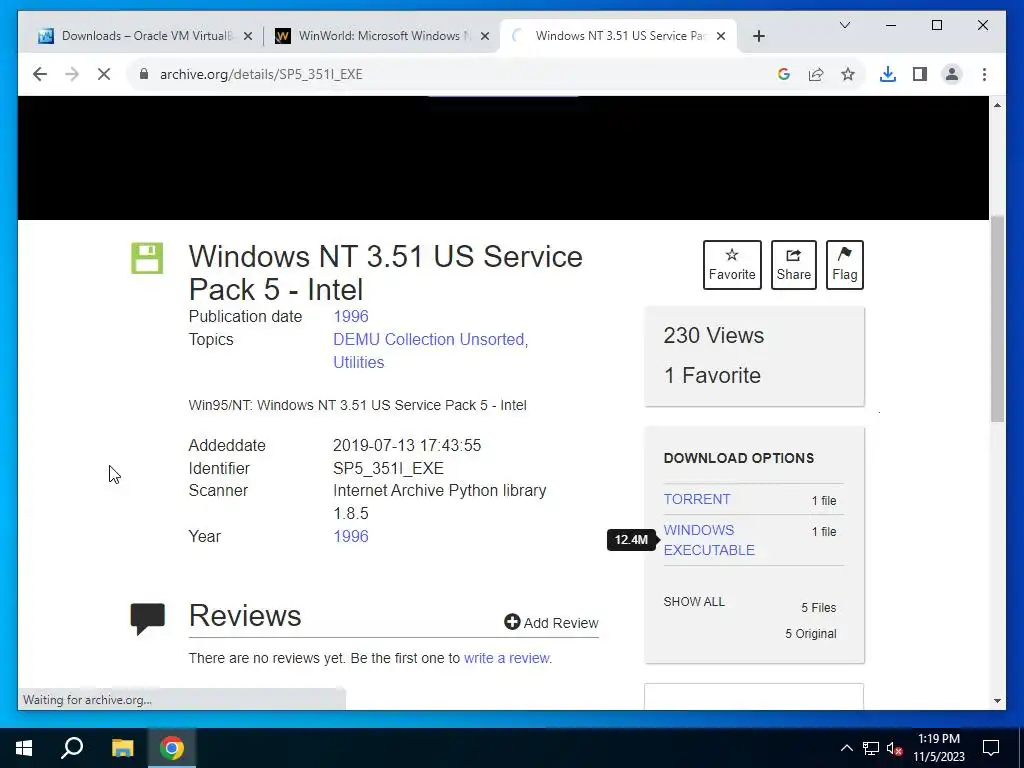Image resolution: width=1024 pixels, height=768 pixels.
Task: Open the clock showing 1:19 PM
Action: 938,748
